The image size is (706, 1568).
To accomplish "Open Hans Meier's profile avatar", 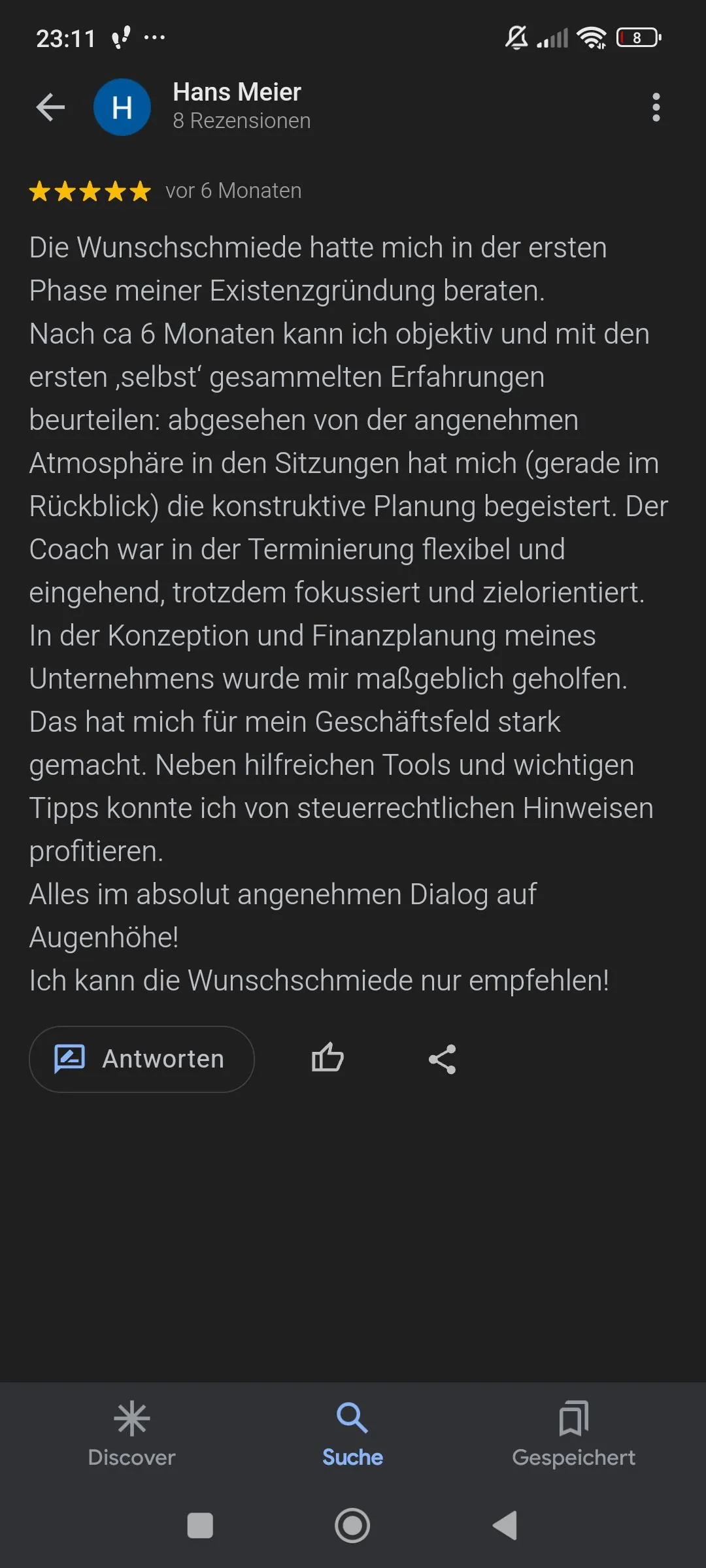I will point(122,107).
